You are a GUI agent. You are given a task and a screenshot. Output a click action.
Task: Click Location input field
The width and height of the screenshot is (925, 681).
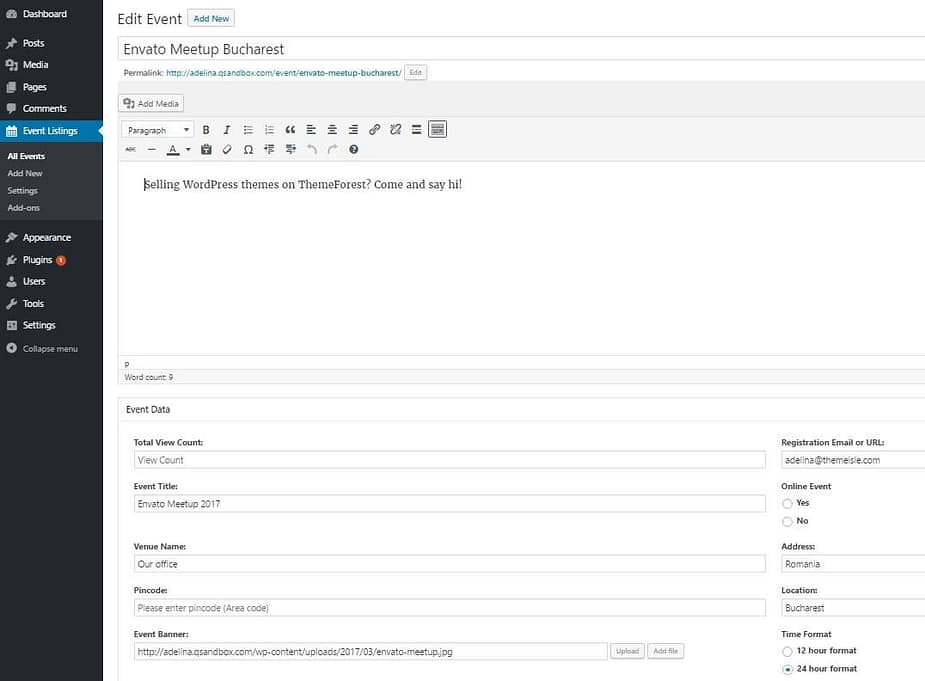[853, 607]
